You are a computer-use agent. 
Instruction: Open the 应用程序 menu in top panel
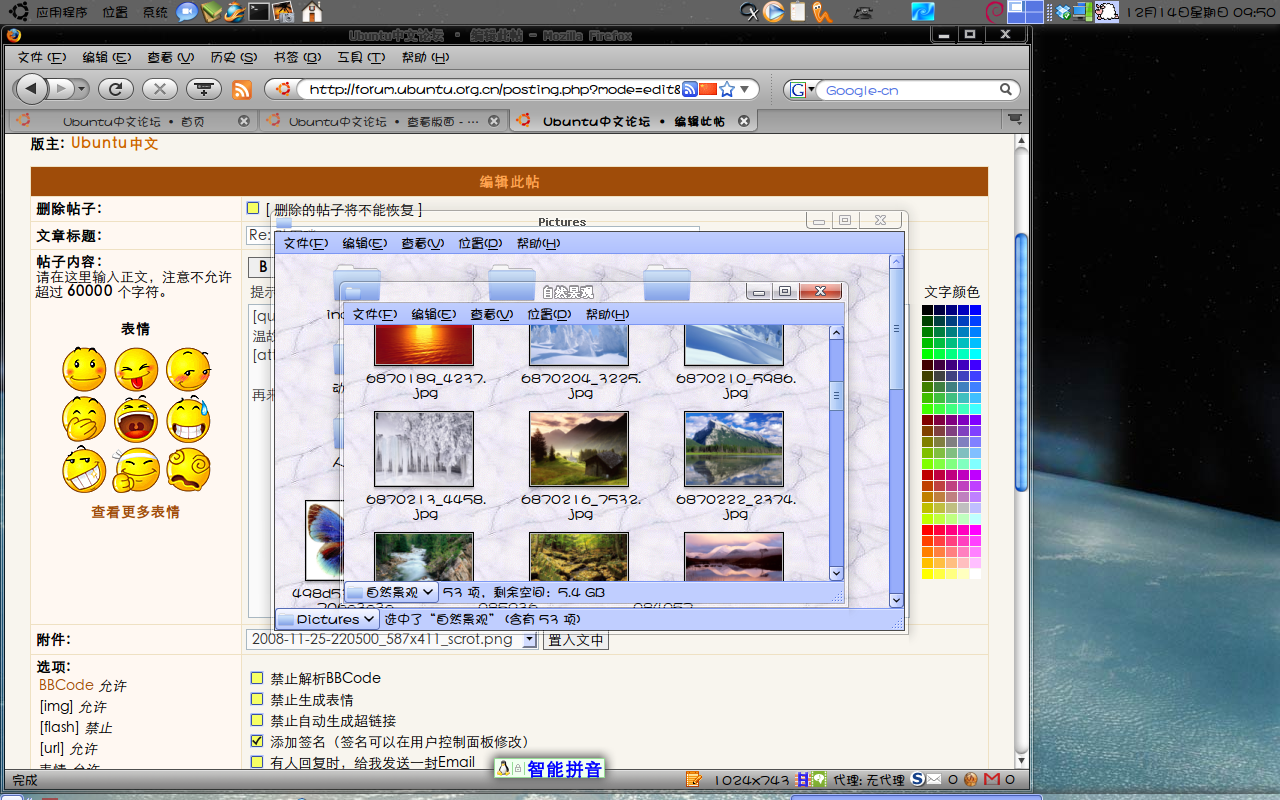point(61,12)
